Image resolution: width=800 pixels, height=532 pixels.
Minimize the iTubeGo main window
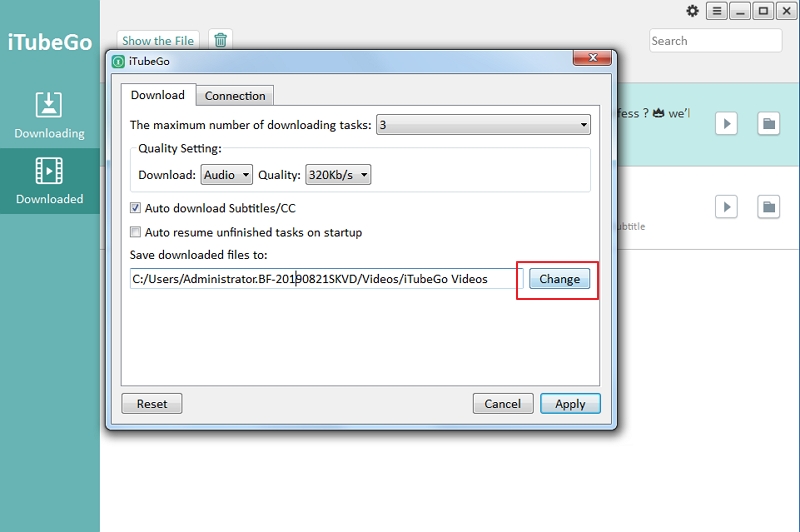(x=740, y=11)
